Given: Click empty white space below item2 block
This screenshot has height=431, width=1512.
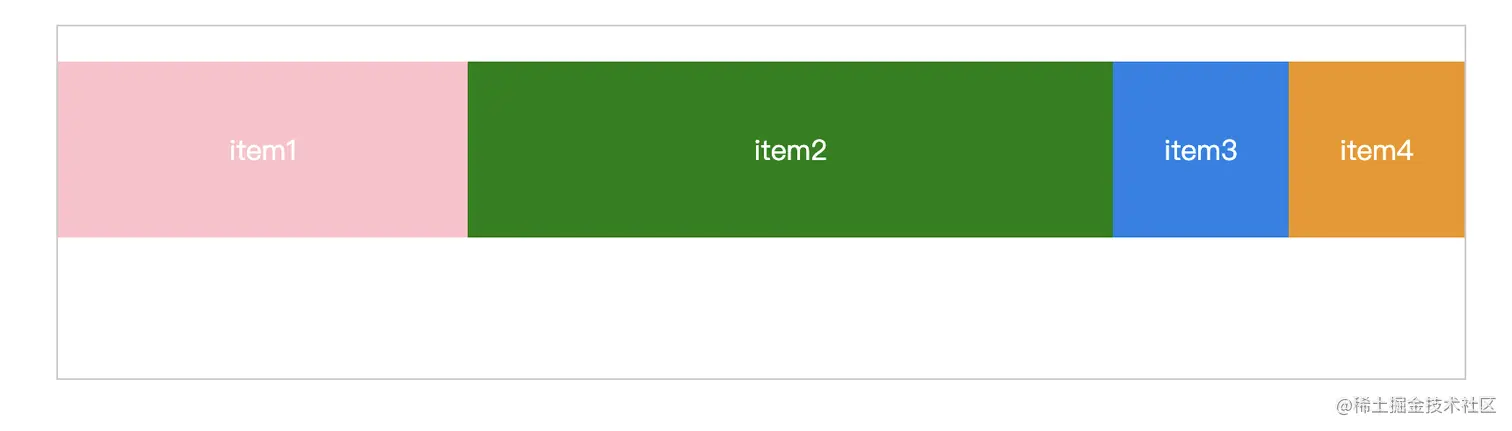Looking at the screenshot, I should [790, 308].
